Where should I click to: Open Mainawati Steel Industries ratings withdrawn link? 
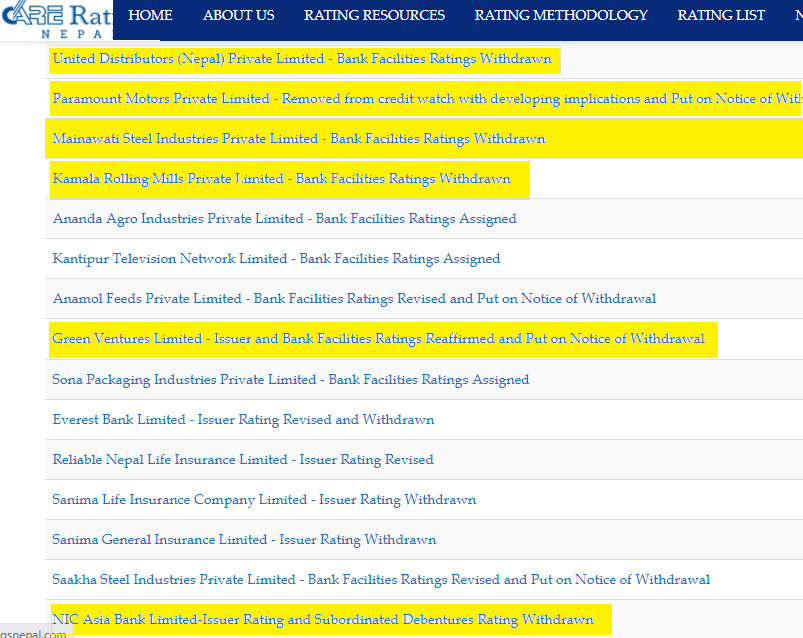pyautogui.click(x=299, y=139)
